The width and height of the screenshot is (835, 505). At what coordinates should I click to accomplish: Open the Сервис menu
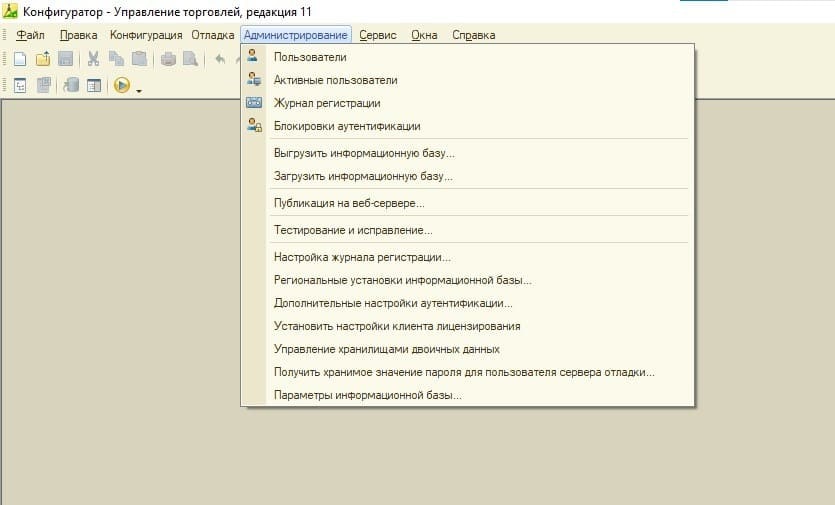(378, 35)
